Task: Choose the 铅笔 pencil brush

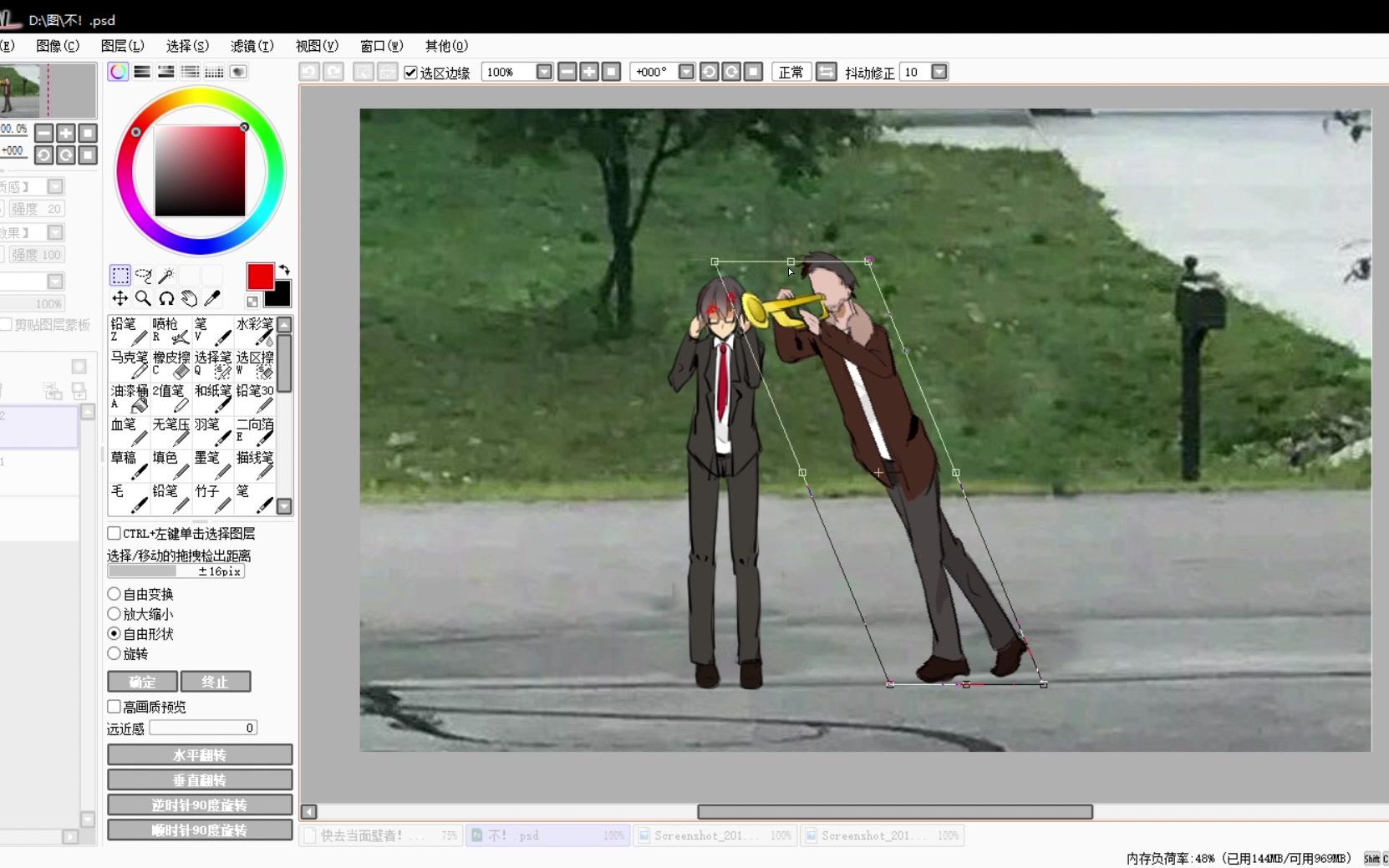Action: click(129, 331)
